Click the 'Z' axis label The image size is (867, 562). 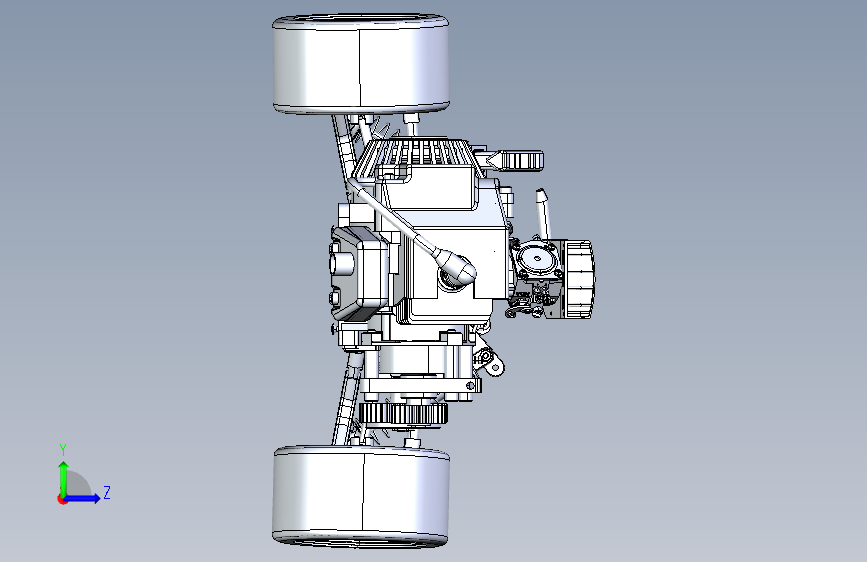pos(107,492)
